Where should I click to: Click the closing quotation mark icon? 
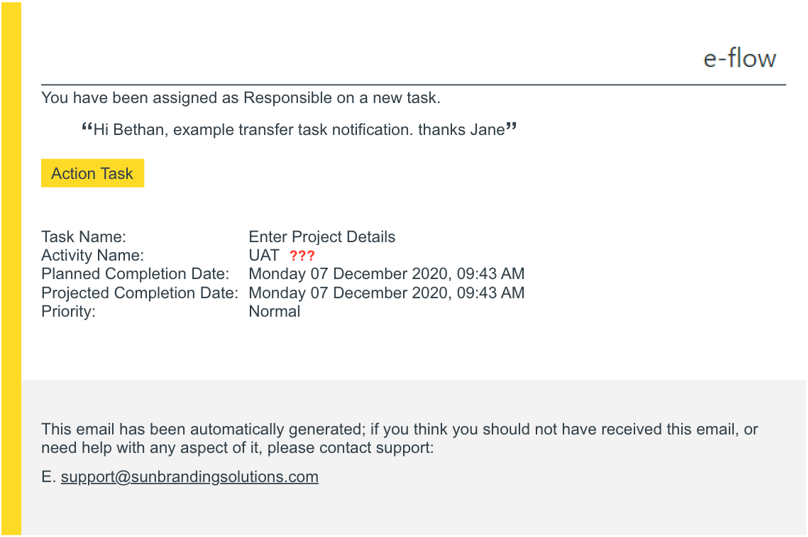[x=511, y=127]
